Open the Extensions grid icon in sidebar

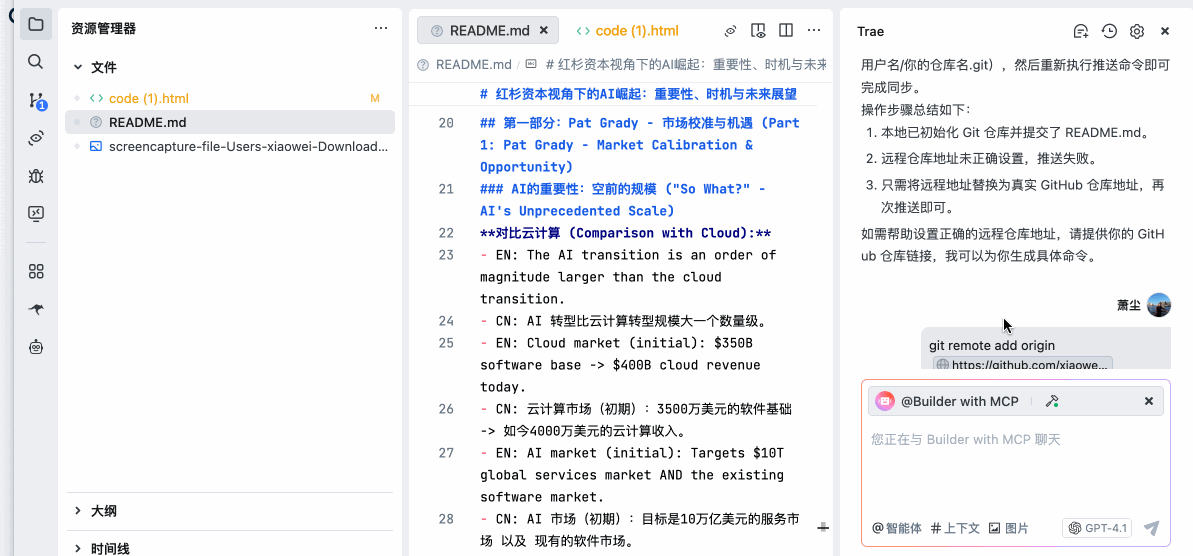[x=35, y=272]
